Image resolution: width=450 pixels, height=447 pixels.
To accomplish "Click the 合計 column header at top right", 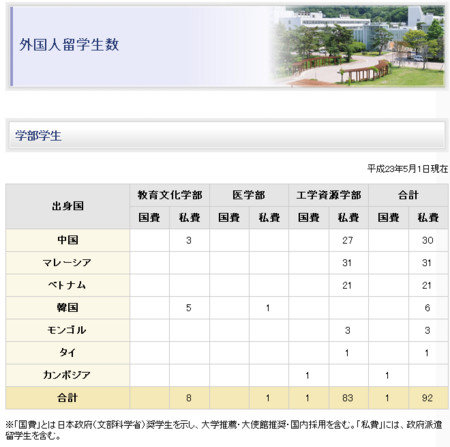I will [408, 195].
